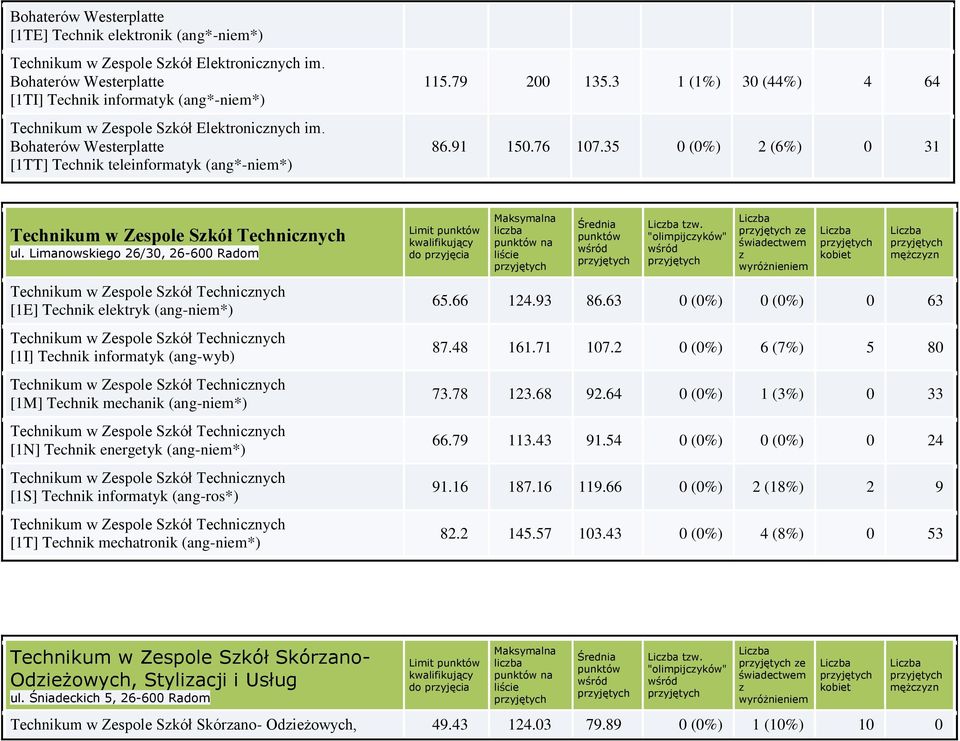This screenshot has width=960, height=741.
Task: Select the '1 (3%)' cell
Action: [782, 394]
